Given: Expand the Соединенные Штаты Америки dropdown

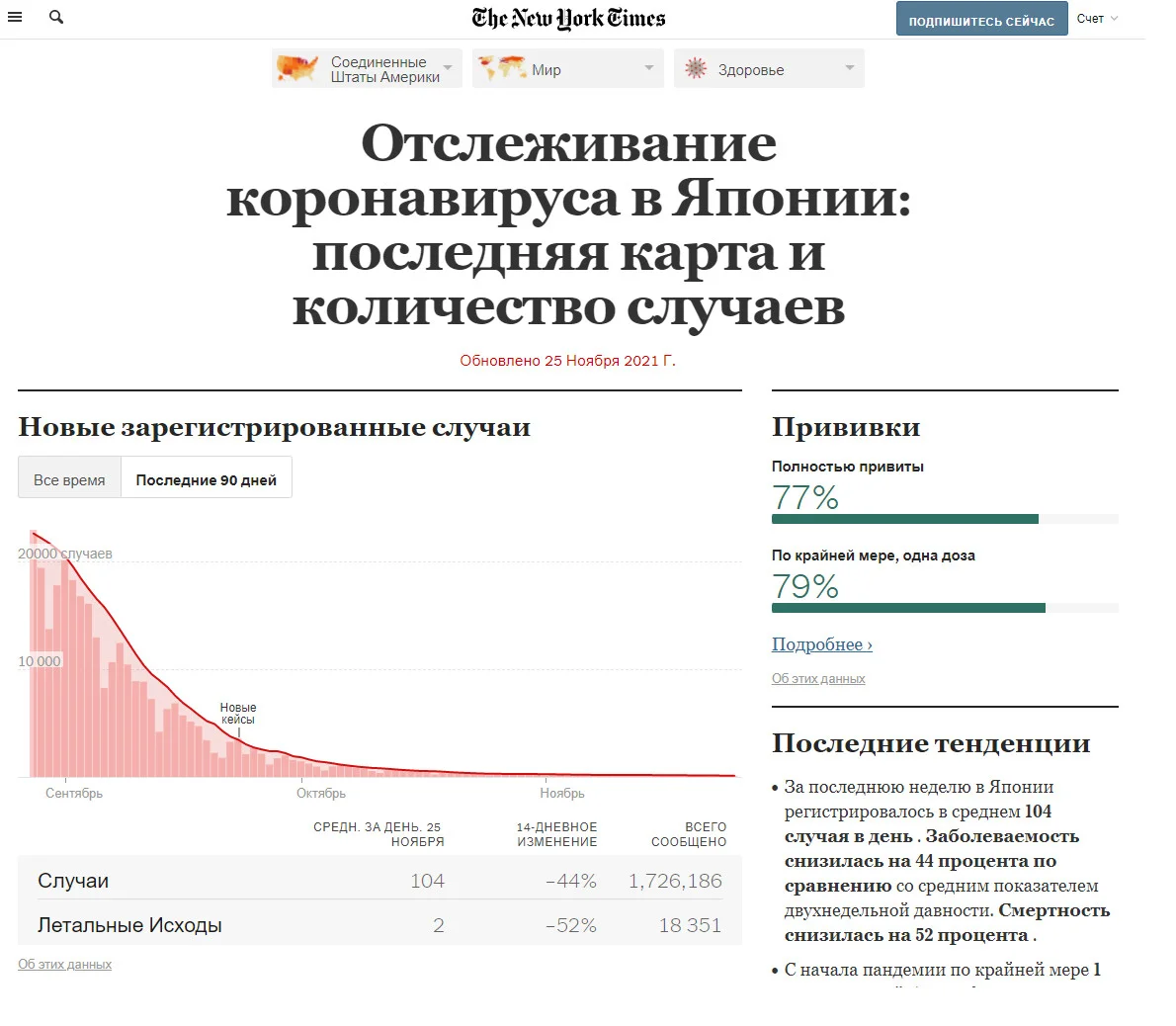Looking at the screenshot, I should [448, 68].
